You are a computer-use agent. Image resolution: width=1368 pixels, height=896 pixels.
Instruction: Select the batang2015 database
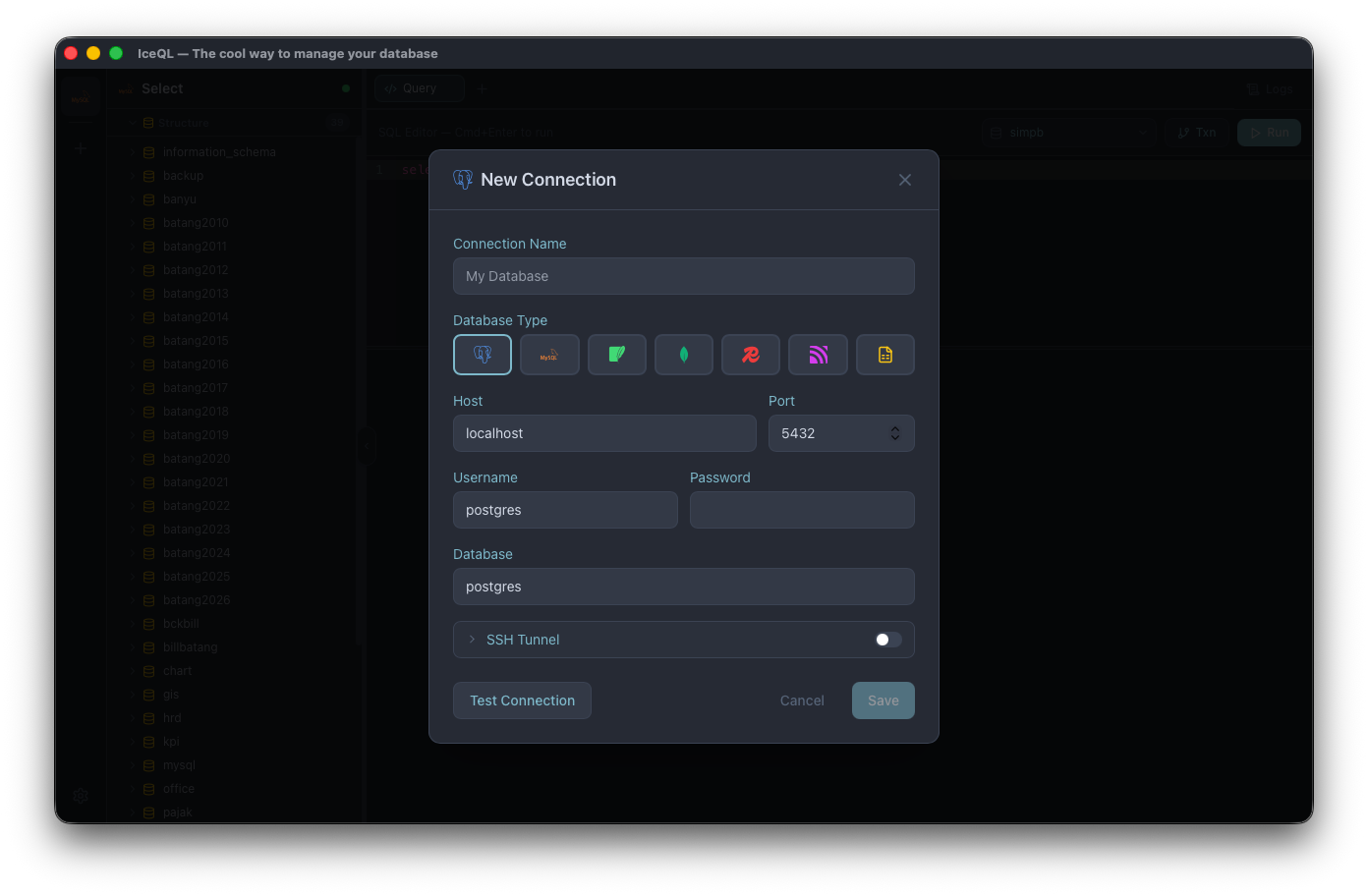pos(196,341)
